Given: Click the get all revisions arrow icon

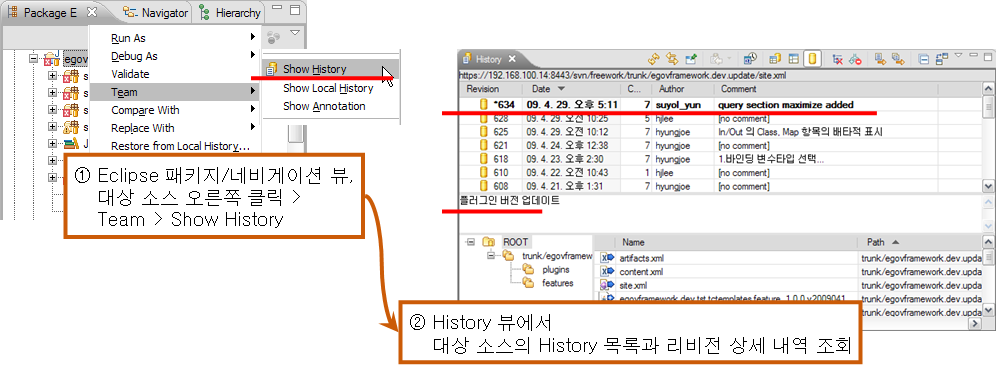Looking at the screenshot, I should (x=899, y=59).
